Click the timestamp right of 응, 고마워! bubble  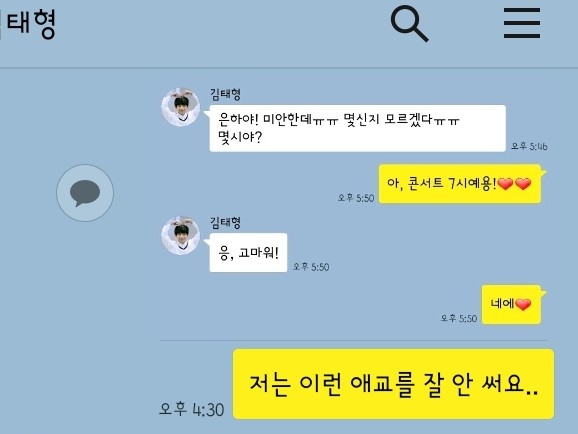[x=311, y=267]
